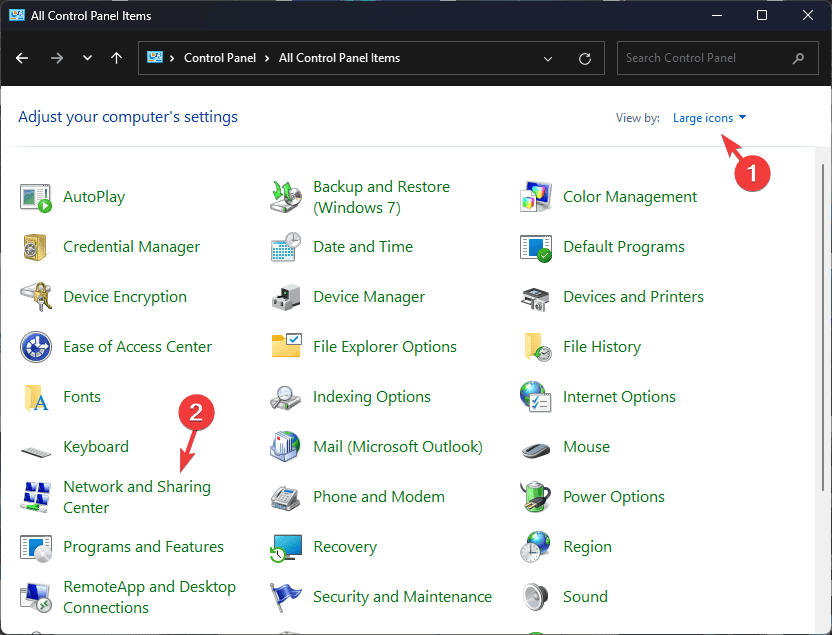
Task: Expand chevron after Control Panel breadcrumb
Action: [267, 58]
